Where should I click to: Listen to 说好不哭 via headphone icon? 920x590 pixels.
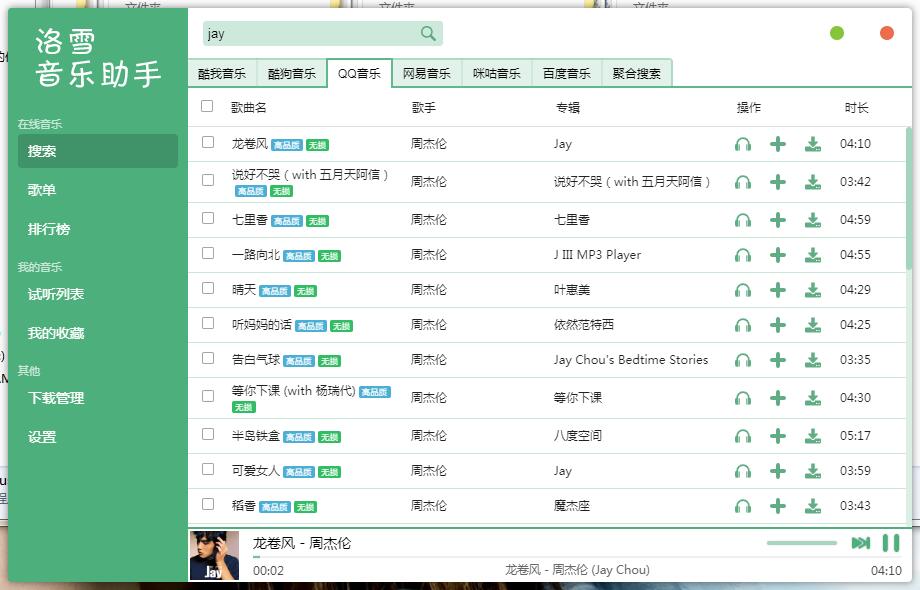pyautogui.click(x=743, y=182)
